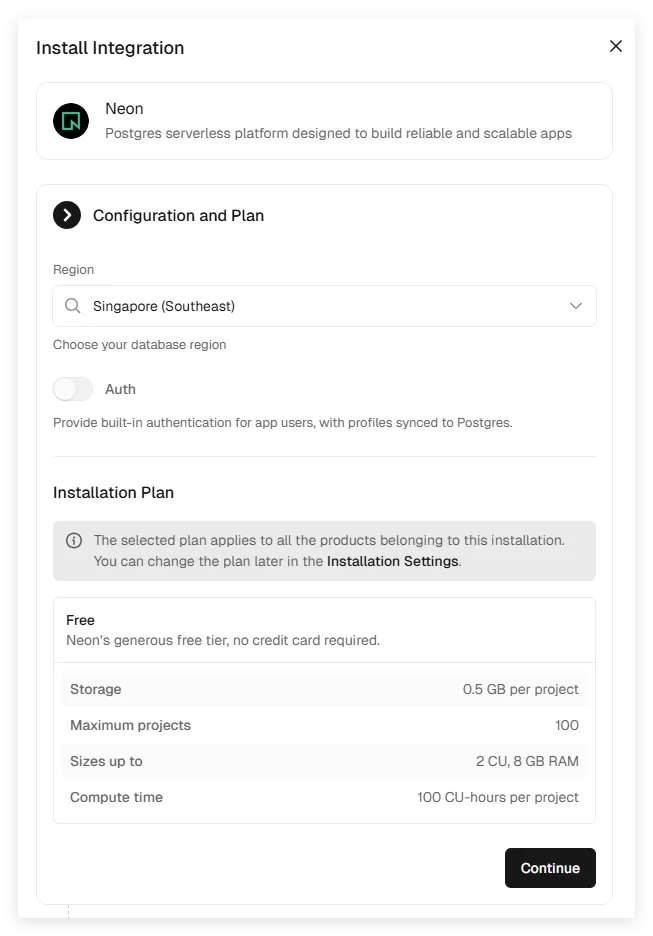The height and width of the screenshot is (936, 653).
Task: Open the Installation Settings link
Action: pyautogui.click(x=392, y=561)
